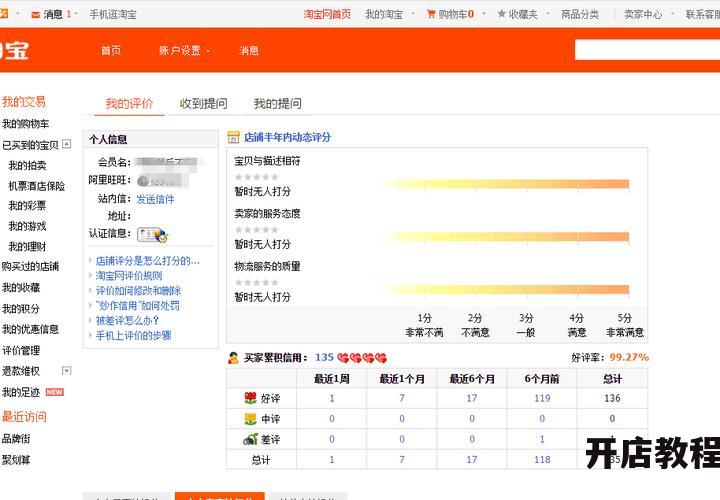
Task: Click the 收藏夹 star icon
Action: pos(501,14)
